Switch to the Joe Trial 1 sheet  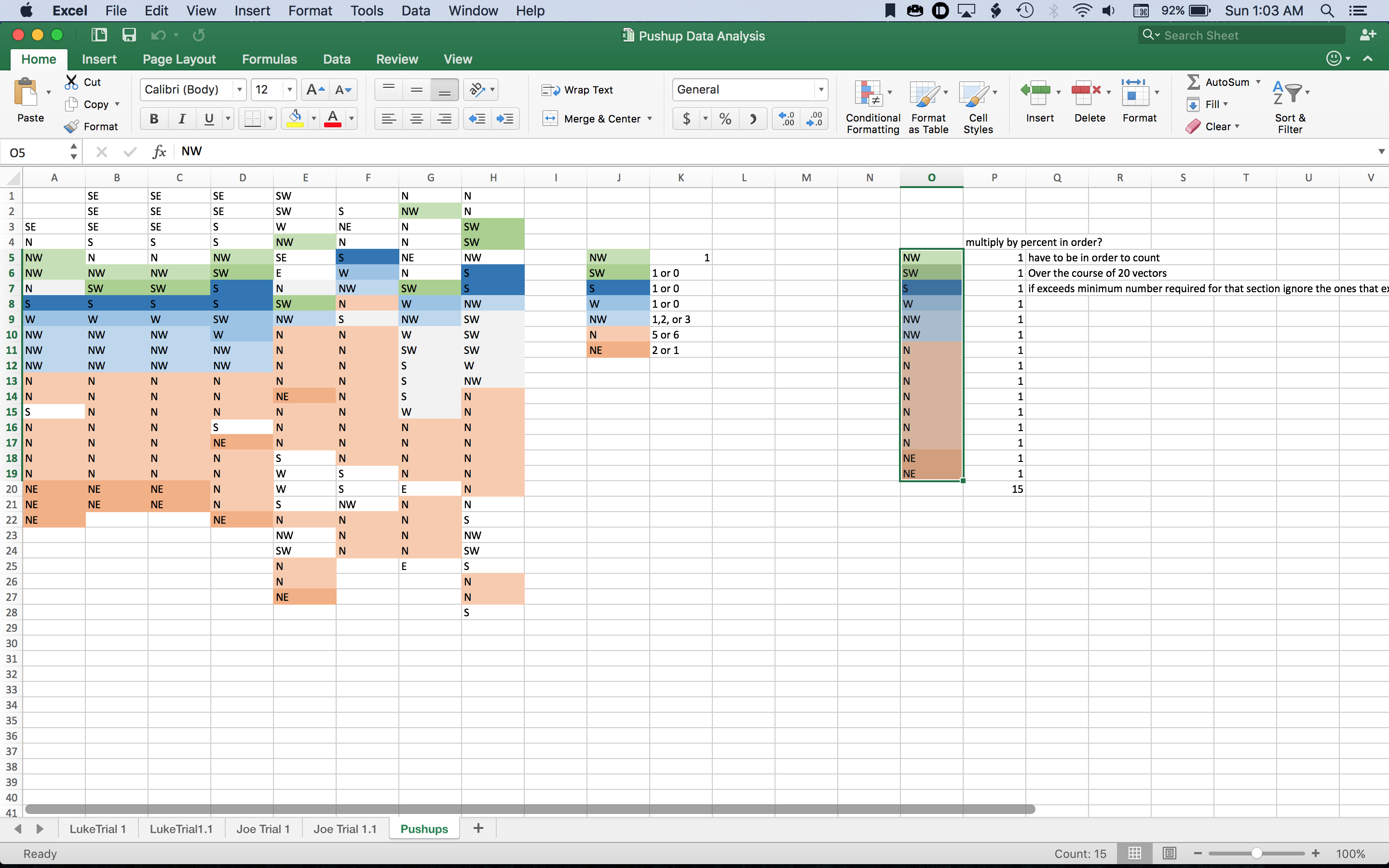(263, 828)
